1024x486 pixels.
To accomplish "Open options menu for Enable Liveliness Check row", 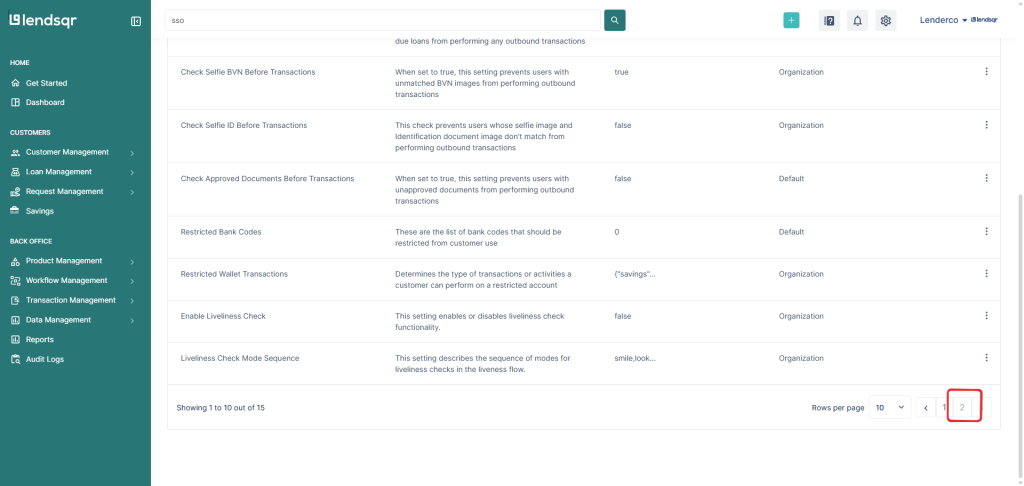I will pyautogui.click(x=986, y=316).
